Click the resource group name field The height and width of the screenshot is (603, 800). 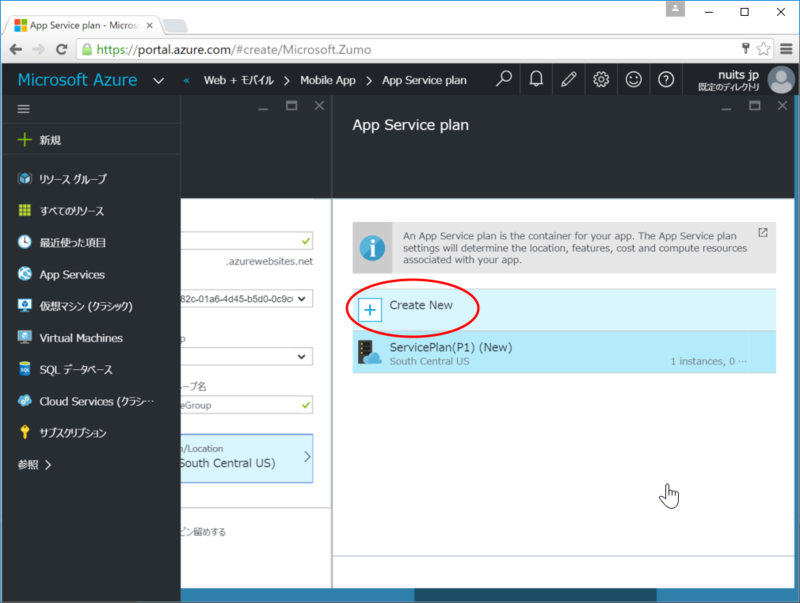246,405
